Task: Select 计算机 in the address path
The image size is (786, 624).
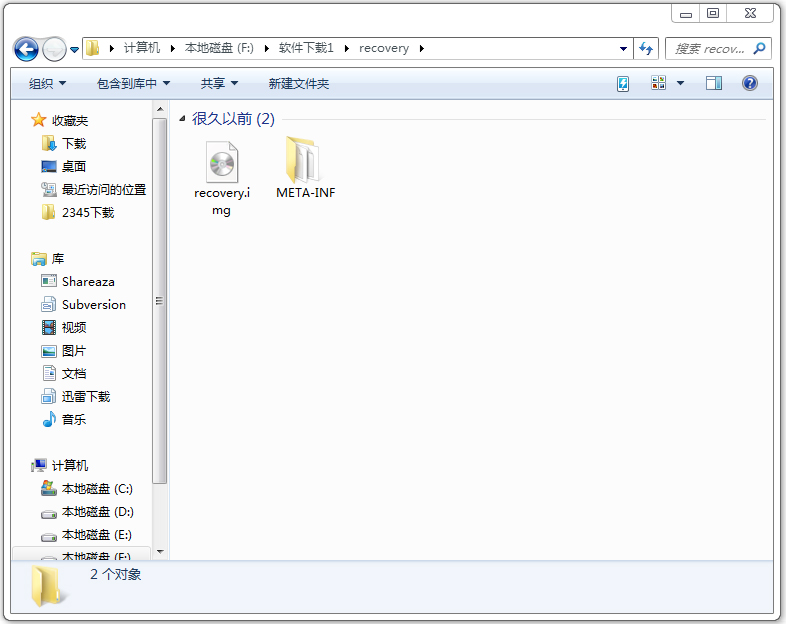Action: [x=142, y=48]
